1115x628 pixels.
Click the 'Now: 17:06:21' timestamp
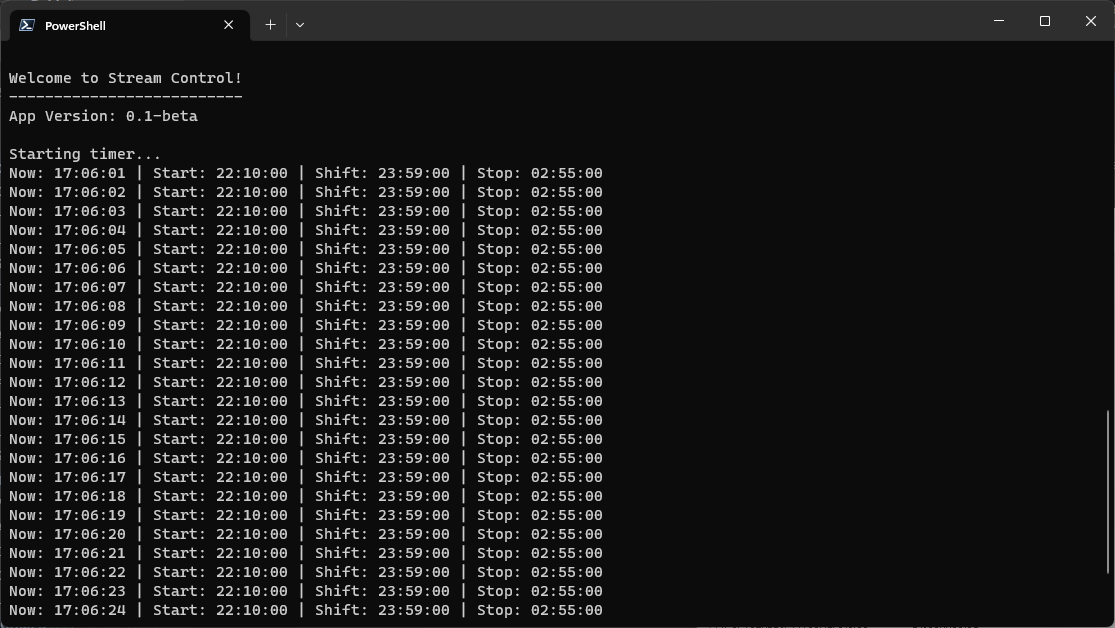(67, 553)
